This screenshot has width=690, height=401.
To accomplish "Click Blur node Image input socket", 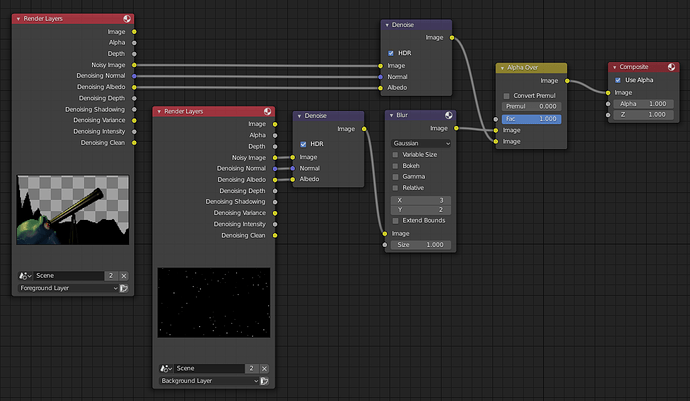I will click(x=385, y=234).
